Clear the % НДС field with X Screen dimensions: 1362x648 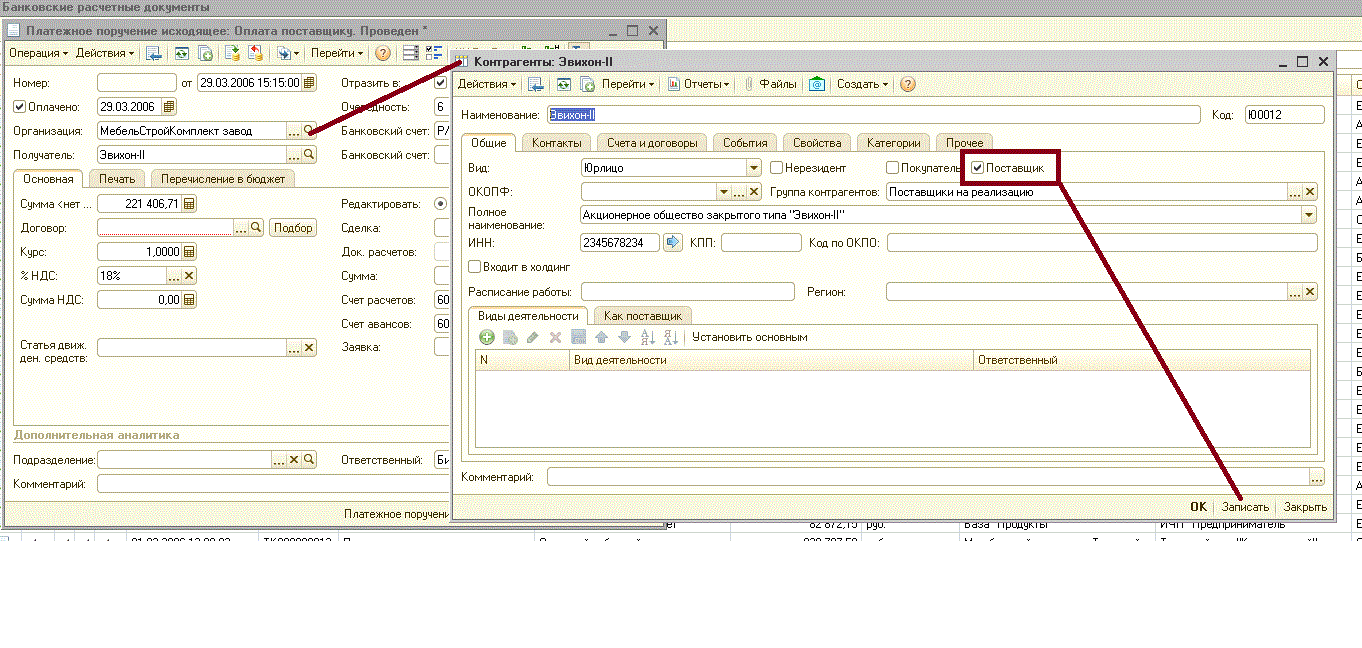[x=188, y=276]
